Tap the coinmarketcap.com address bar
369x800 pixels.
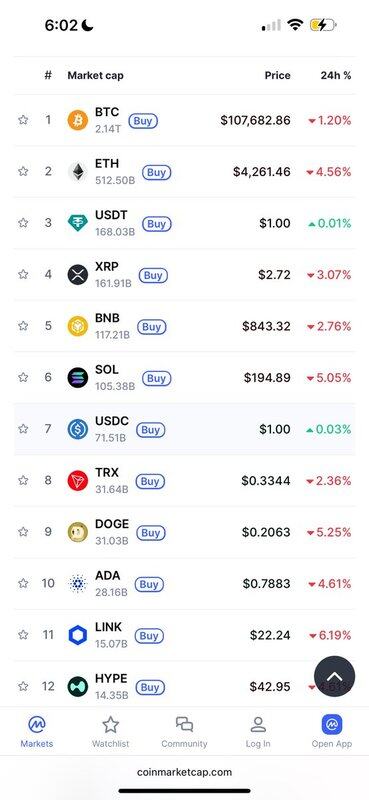pyautogui.click(x=184, y=772)
